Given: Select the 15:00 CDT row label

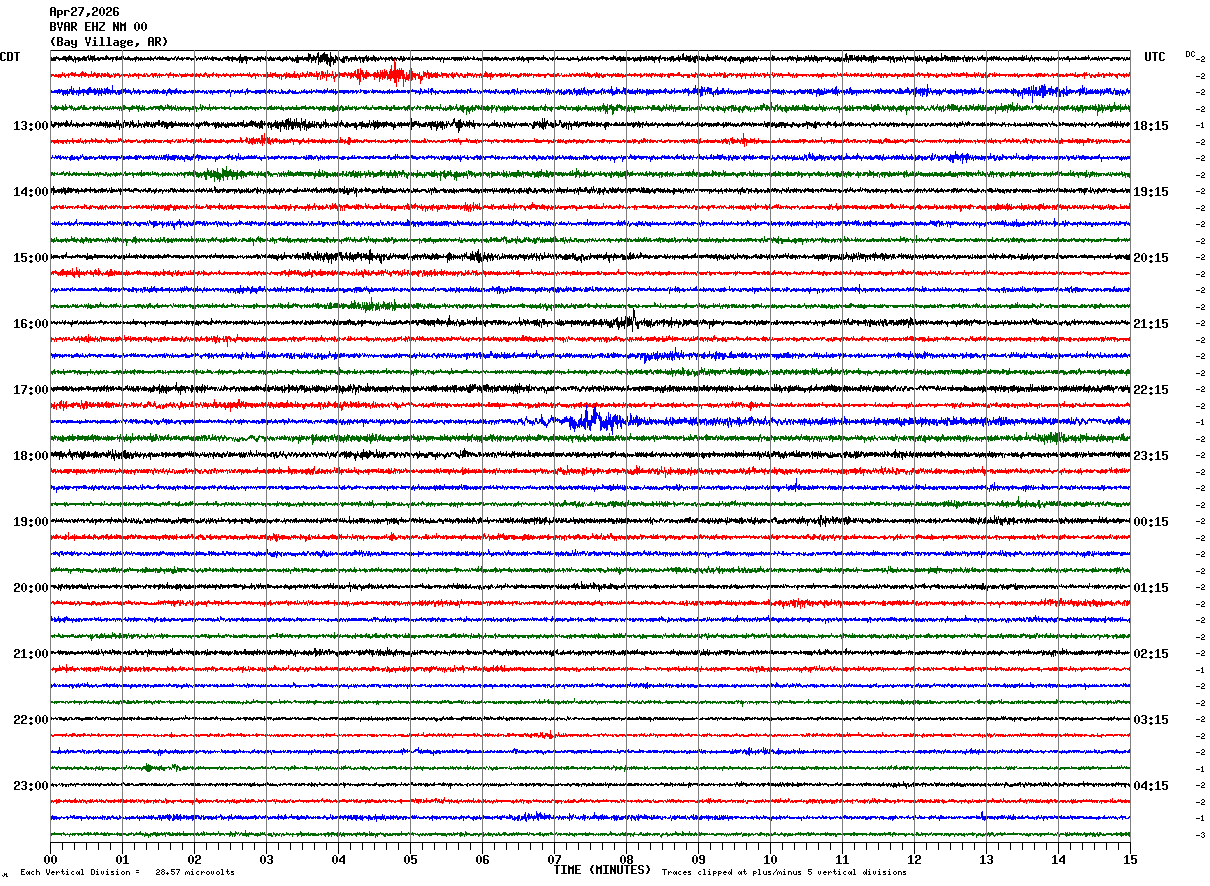Looking at the screenshot, I should pos(30,257).
